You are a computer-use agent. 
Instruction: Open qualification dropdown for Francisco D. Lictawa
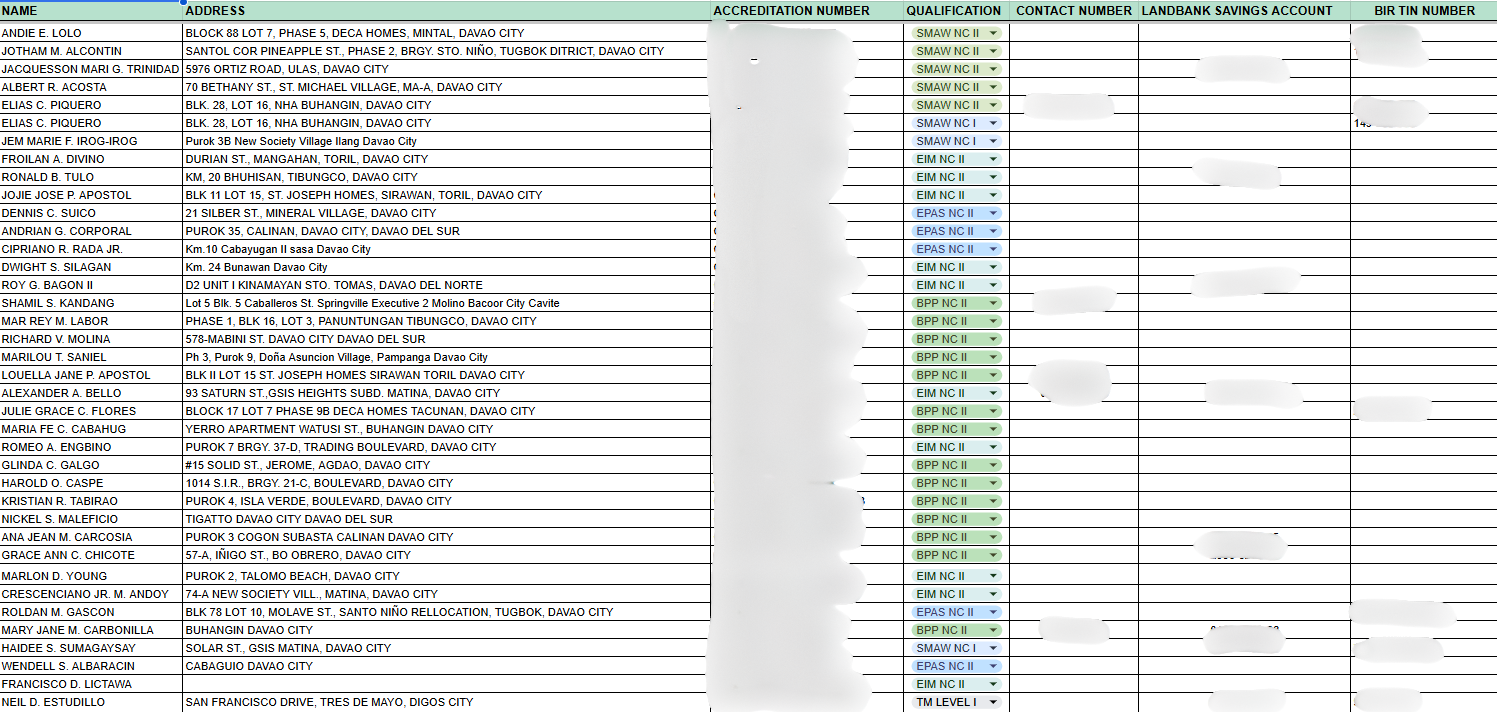993,684
